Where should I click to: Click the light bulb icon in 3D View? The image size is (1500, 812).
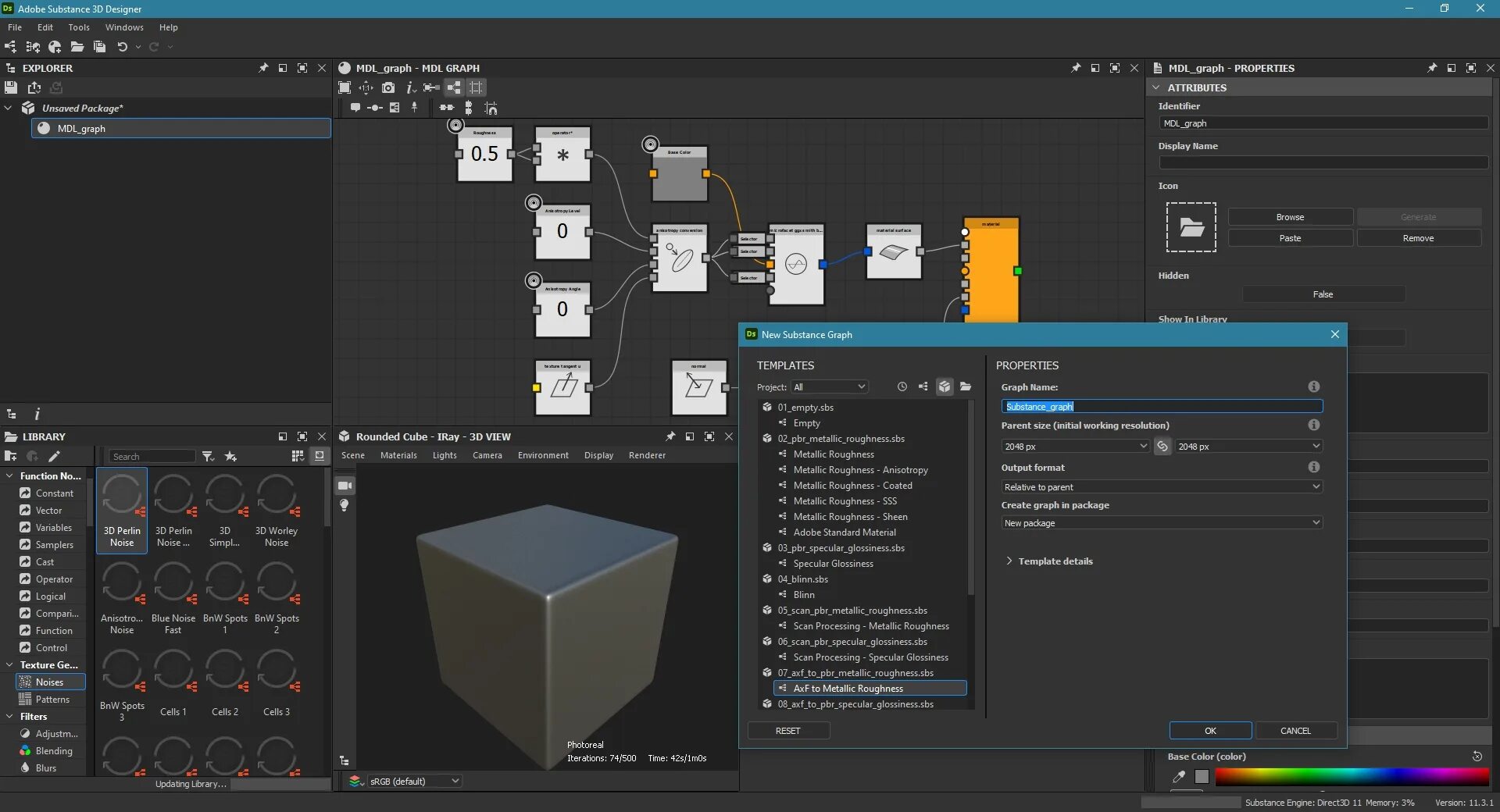pyautogui.click(x=345, y=505)
